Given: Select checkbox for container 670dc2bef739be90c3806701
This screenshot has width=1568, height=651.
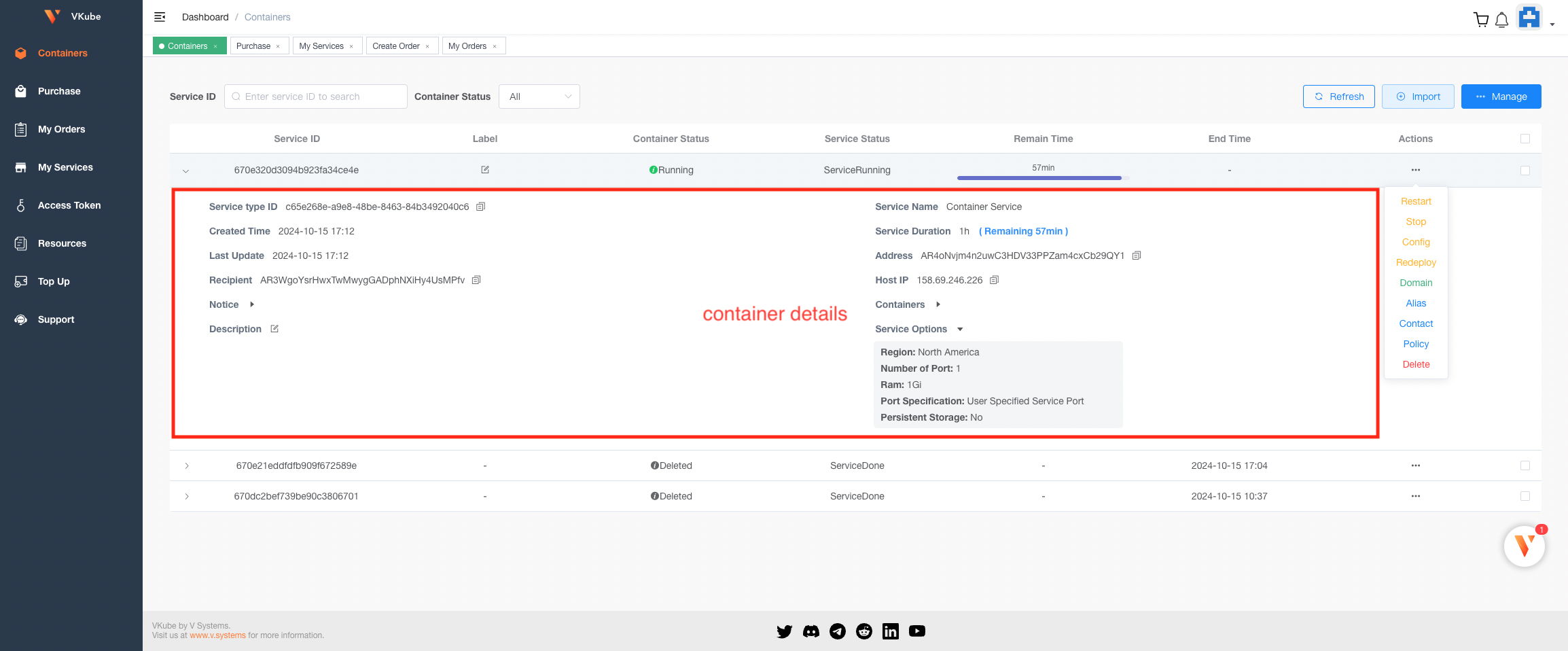Looking at the screenshot, I should 1525,496.
